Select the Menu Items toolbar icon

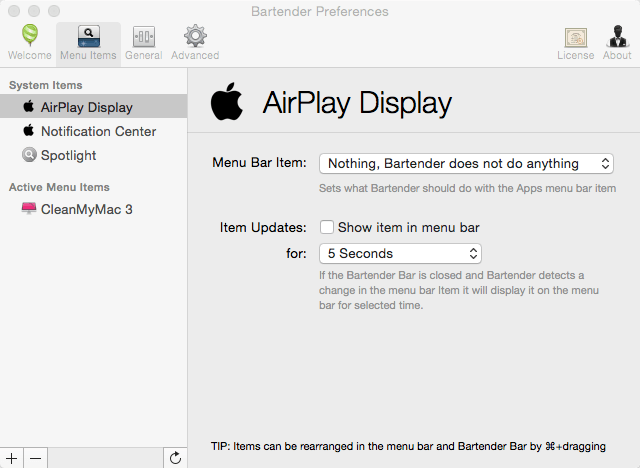[88, 42]
